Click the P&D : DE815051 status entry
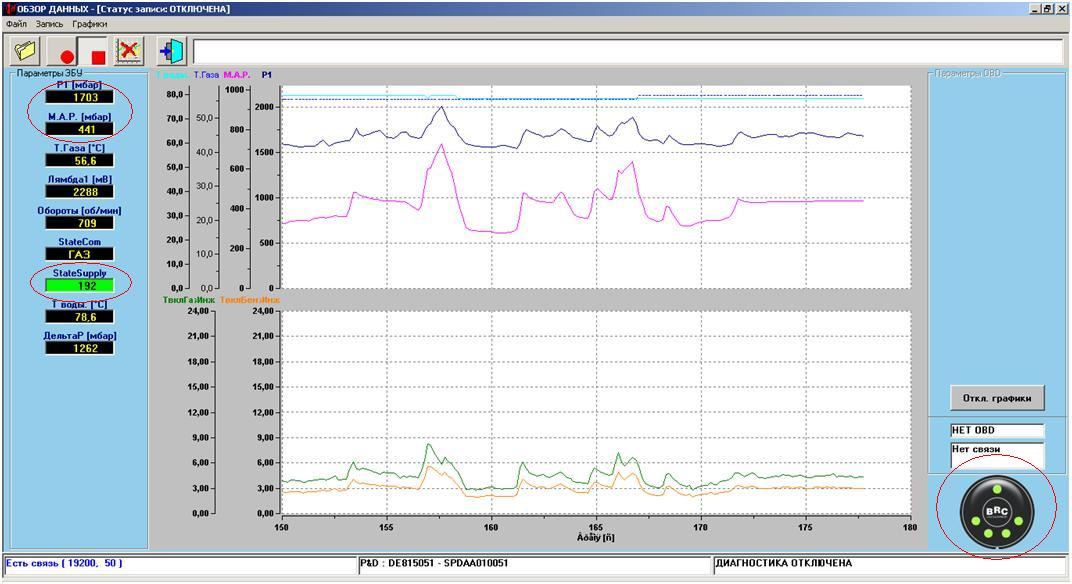 click(535, 564)
